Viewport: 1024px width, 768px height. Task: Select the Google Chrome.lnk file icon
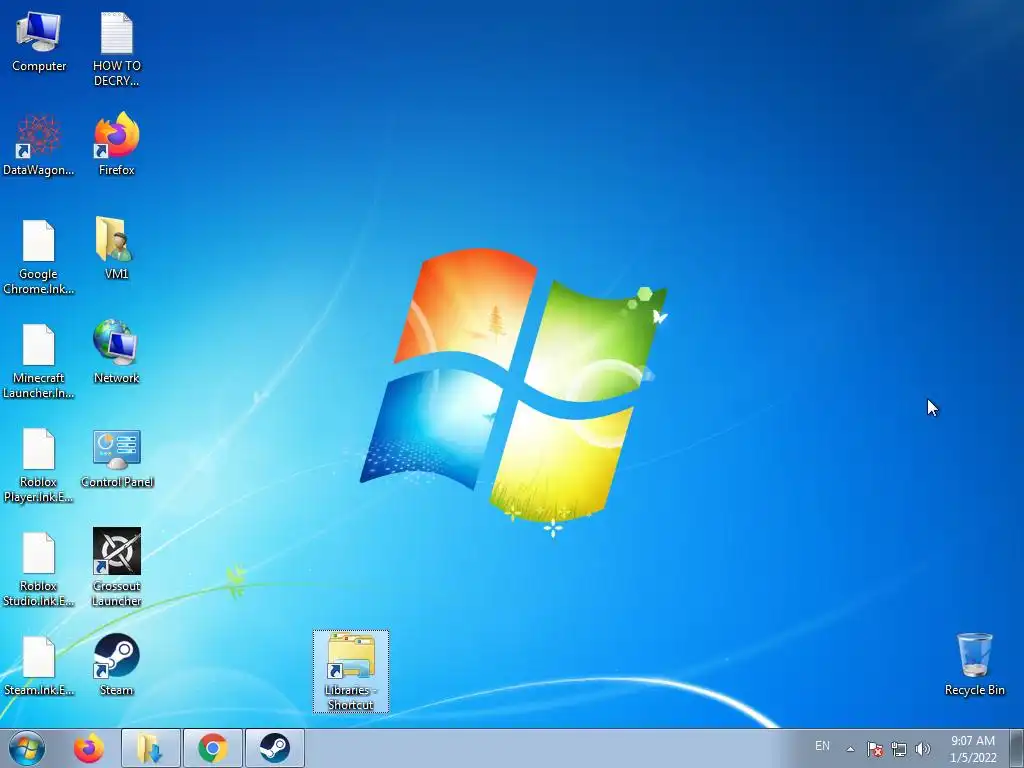pyautogui.click(x=39, y=257)
